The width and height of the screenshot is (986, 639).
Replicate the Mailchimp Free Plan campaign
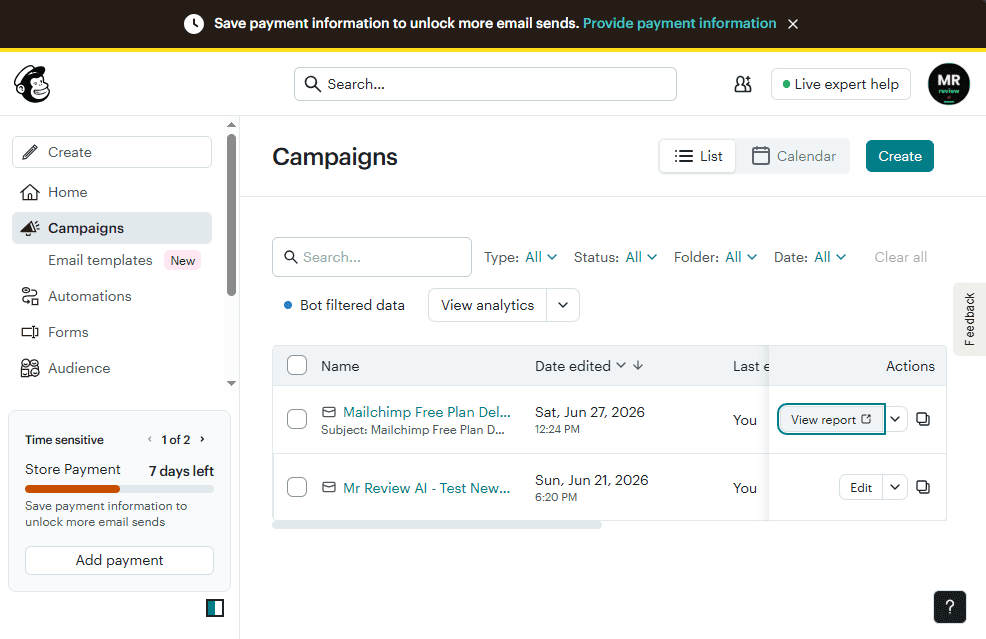click(x=922, y=419)
